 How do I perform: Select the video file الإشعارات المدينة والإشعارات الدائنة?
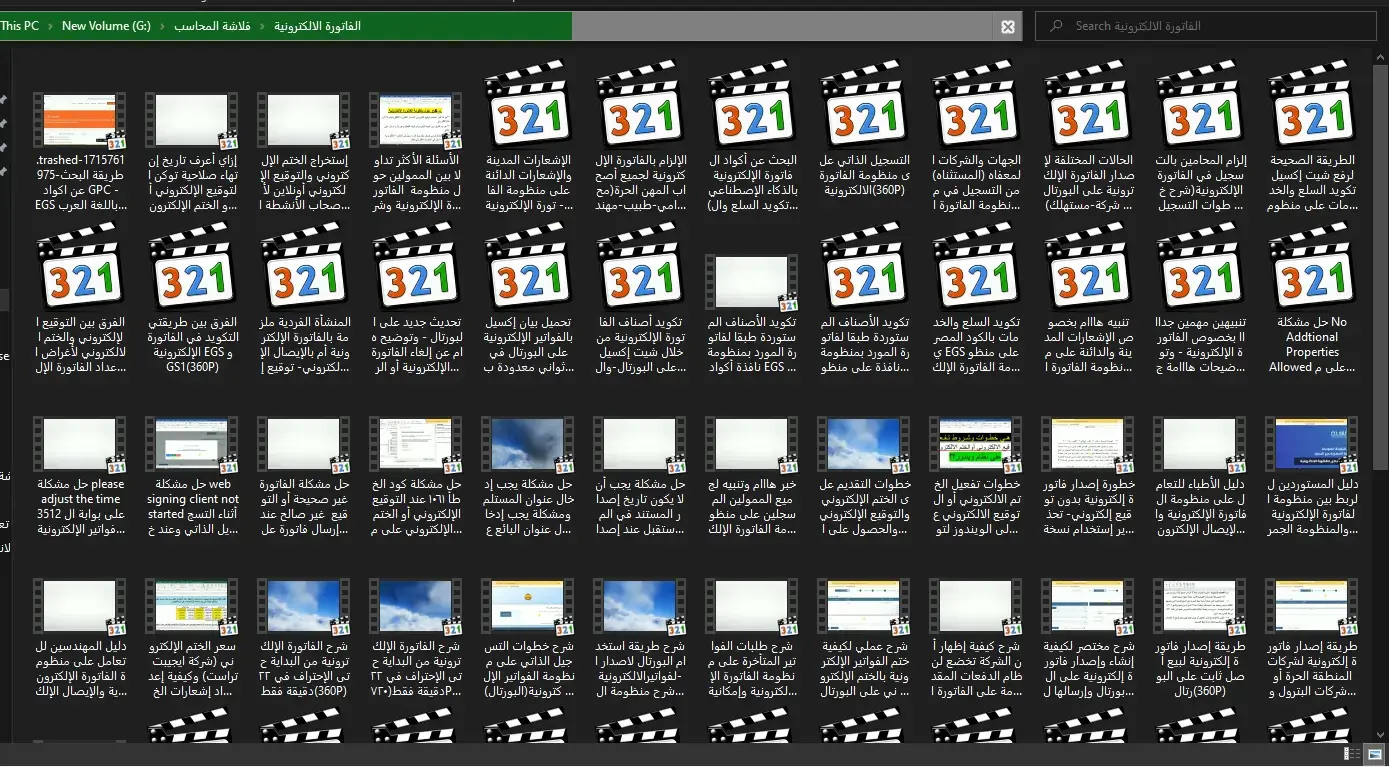(x=529, y=137)
